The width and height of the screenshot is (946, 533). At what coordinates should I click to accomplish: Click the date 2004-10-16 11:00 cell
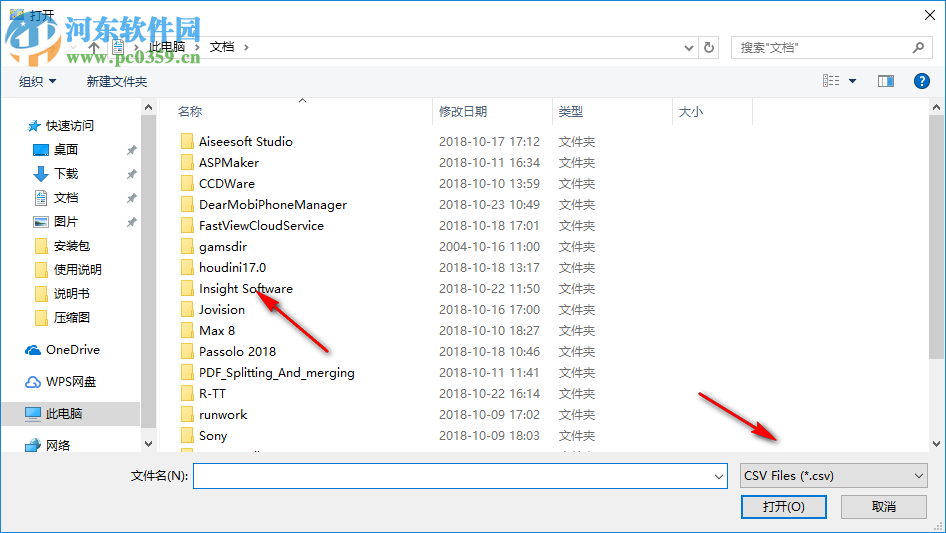[489, 247]
